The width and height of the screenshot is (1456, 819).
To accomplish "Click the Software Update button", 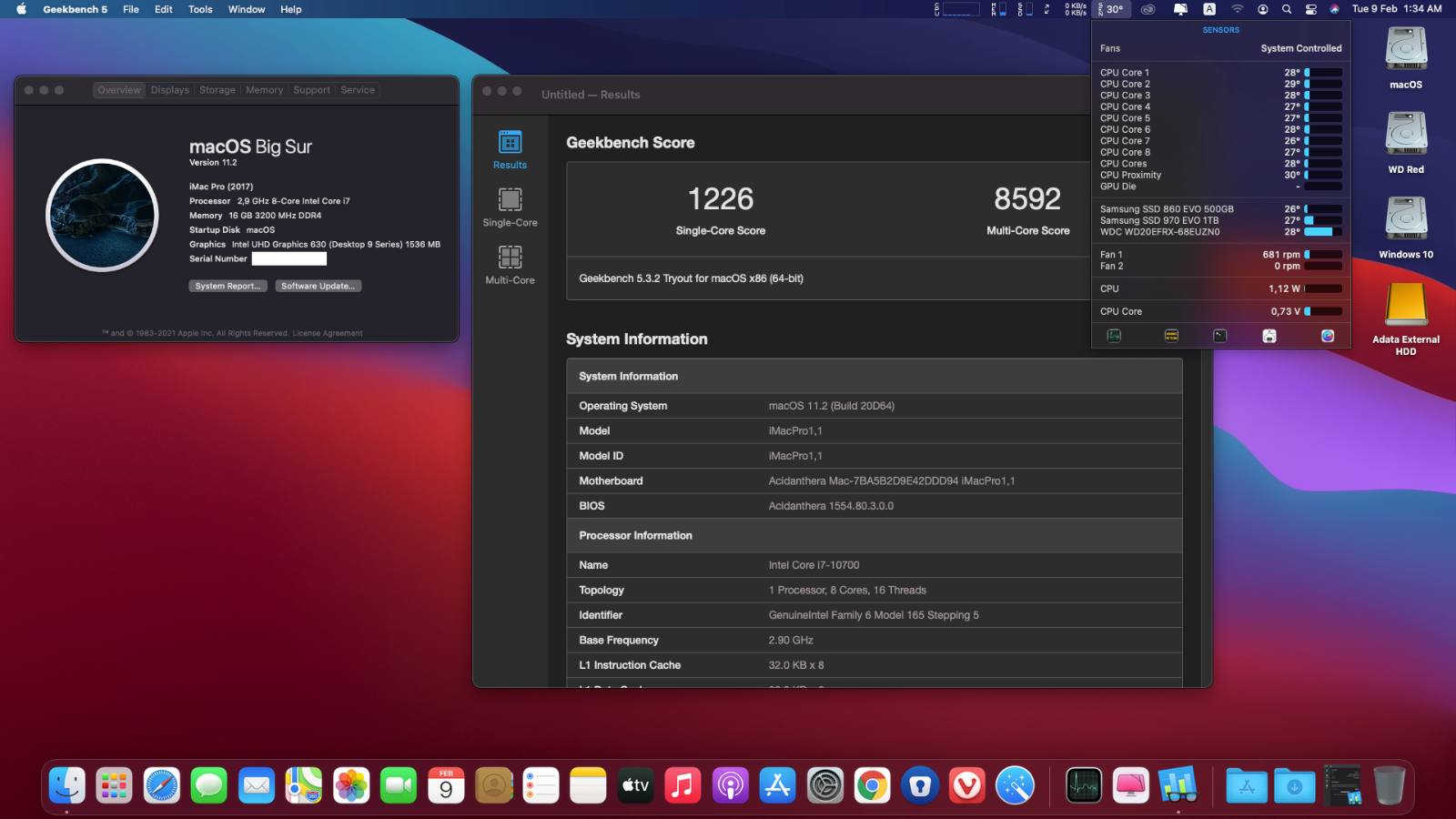I will click(x=318, y=286).
